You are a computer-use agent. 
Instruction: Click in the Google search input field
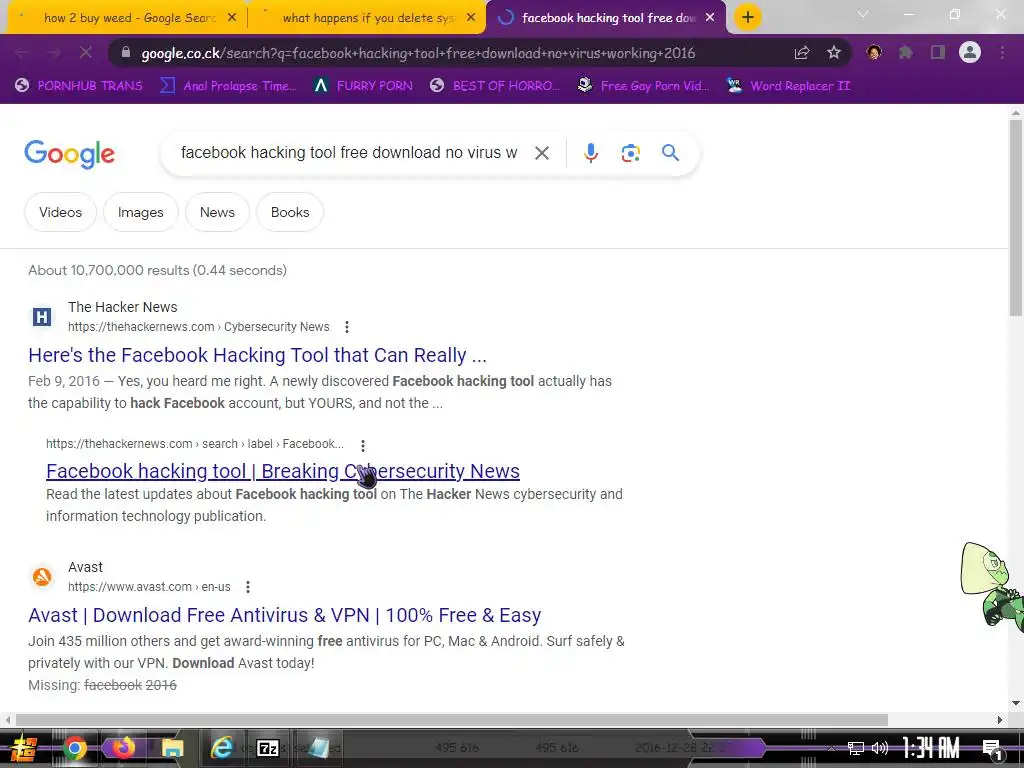pos(349,153)
